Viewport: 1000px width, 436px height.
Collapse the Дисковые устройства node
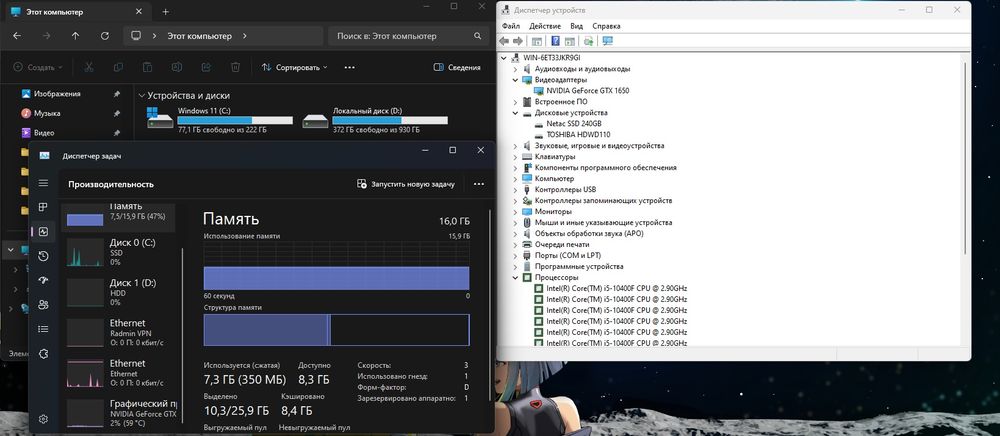(x=515, y=113)
